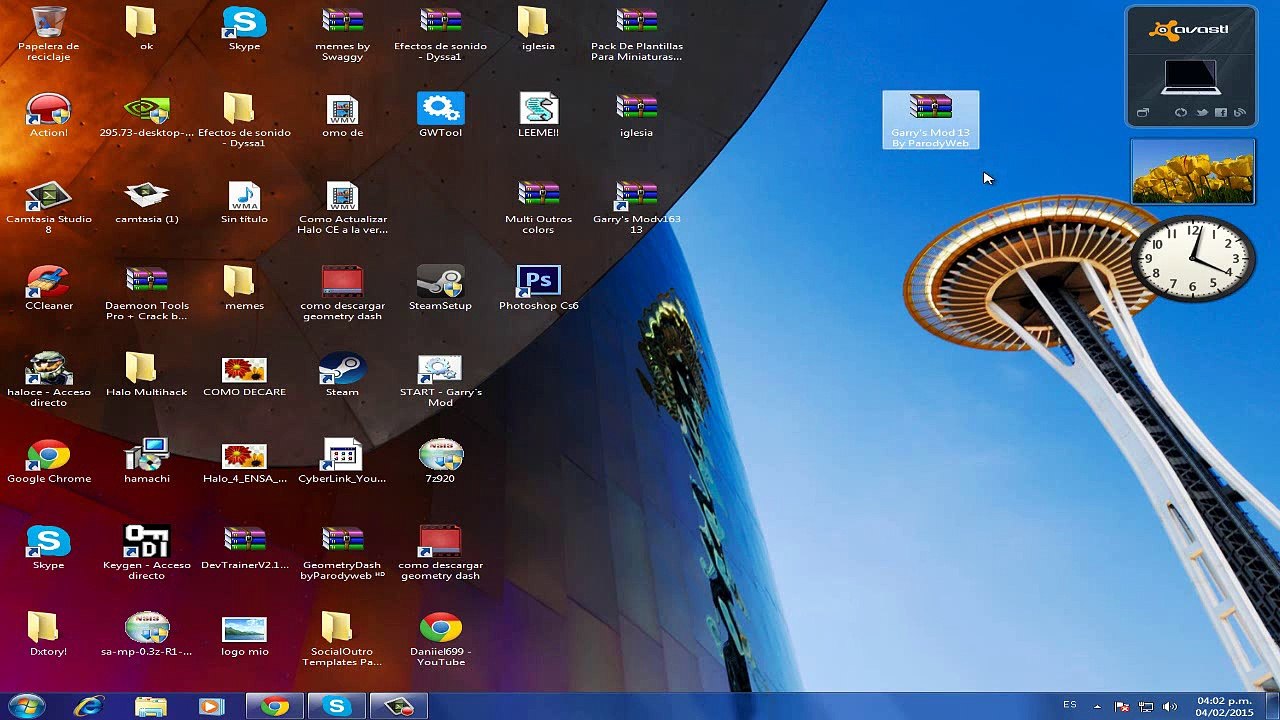Select the 'Halo_4_ENSA_...' image file
Viewport: 1280px width, 720px height.
click(x=244, y=461)
